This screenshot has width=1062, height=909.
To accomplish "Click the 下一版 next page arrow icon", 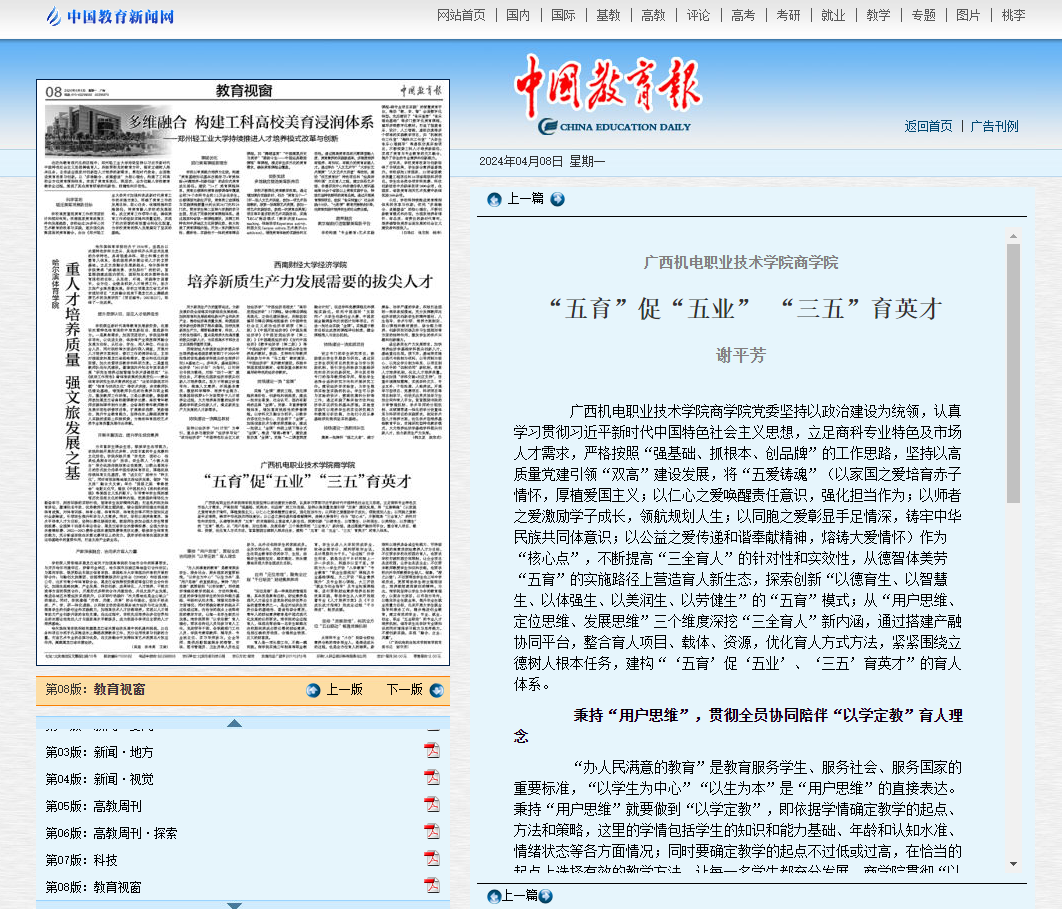I will click(436, 690).
